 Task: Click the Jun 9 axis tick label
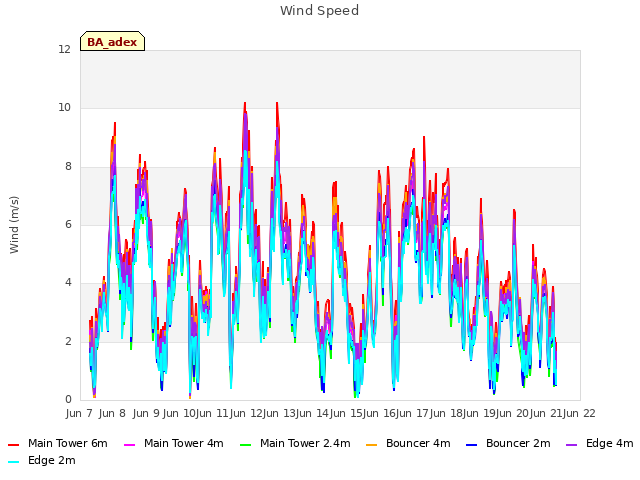click(146, 413)
